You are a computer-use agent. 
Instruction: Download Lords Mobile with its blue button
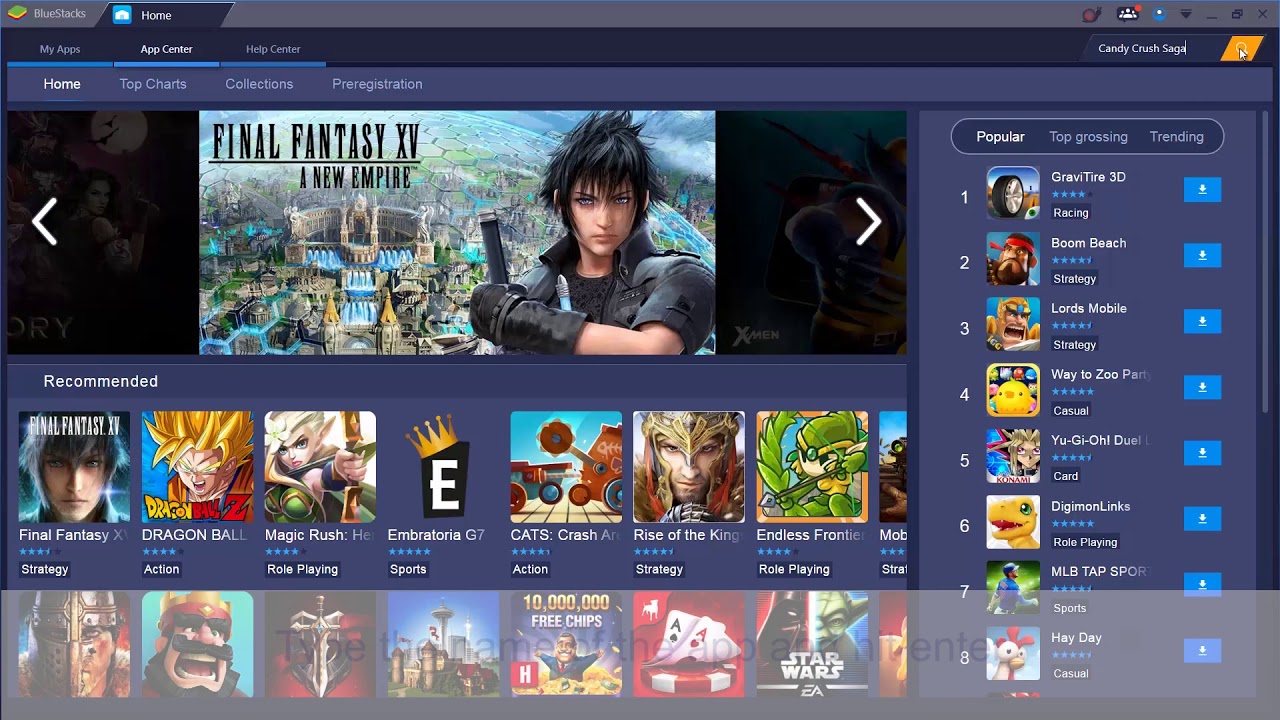click(1202, 321)
